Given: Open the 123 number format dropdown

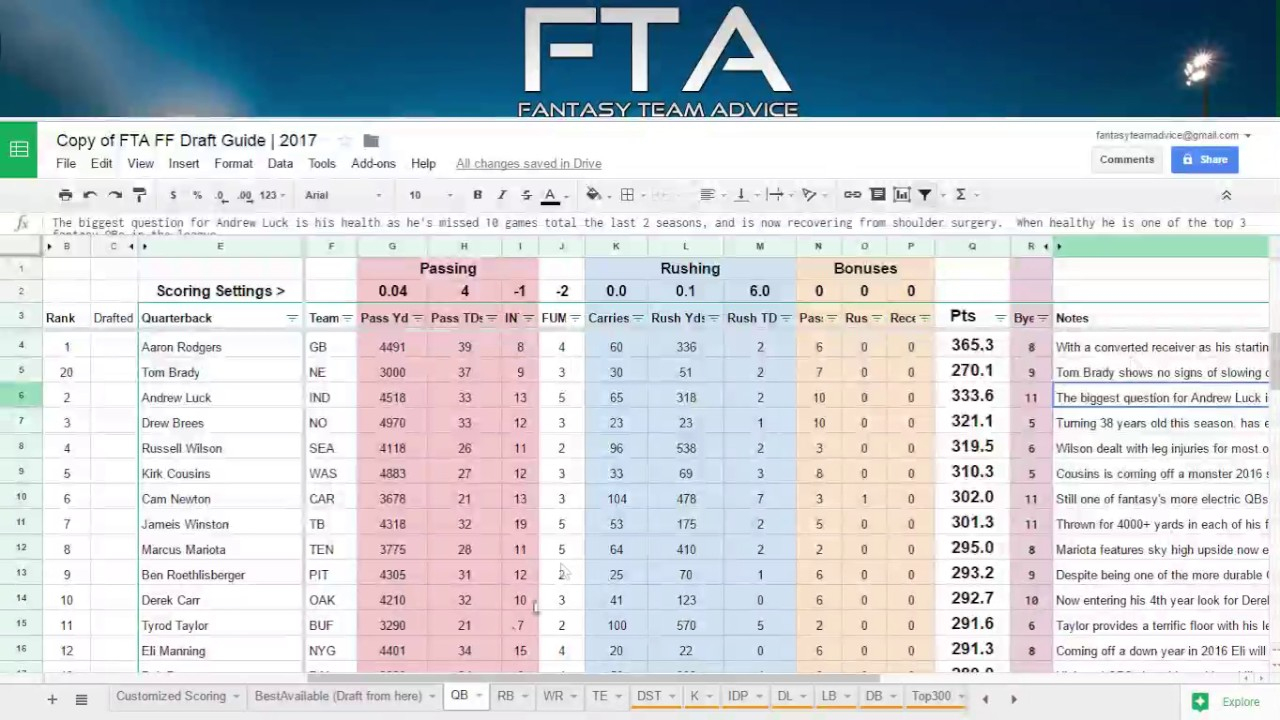Looking at the screenshot, I should pyautogui.click(x=272, y=195).
